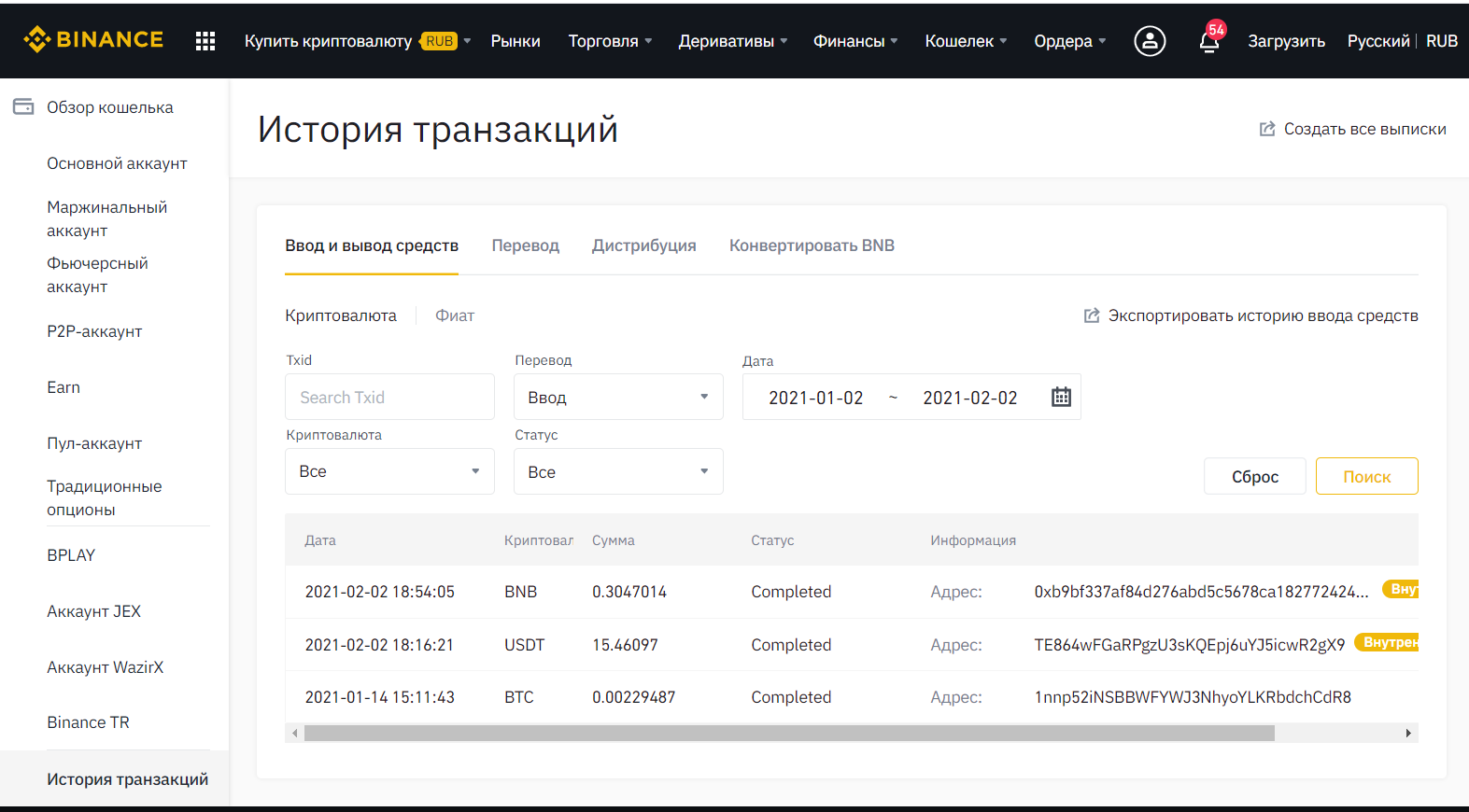Click the export icon beside 'Создать все выписки'
The image size is (1469, 812).
1267,129
